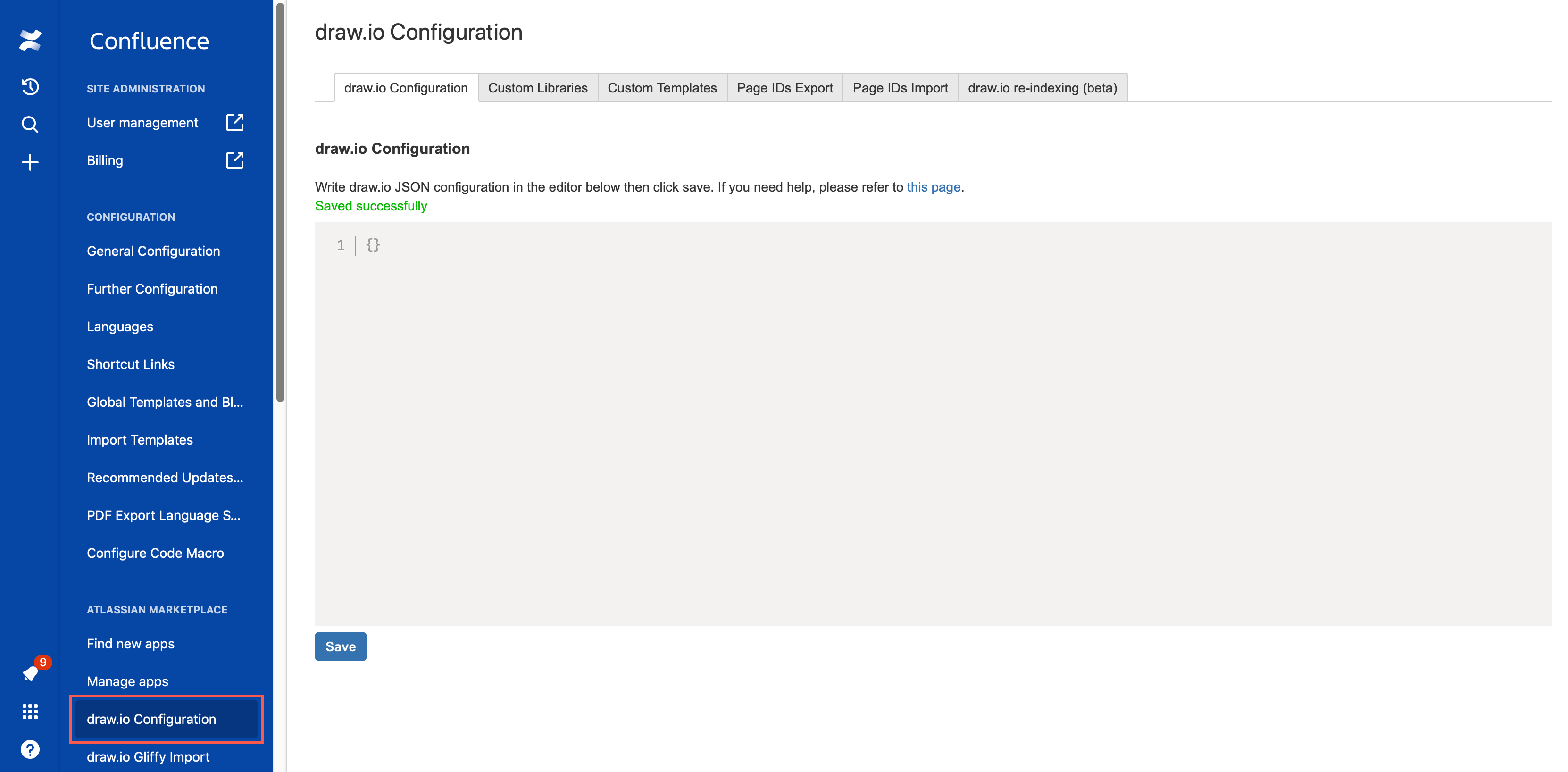Click the help icon at bottom of sidebar
This screenshot has width=1568, height=772.
pos(29,749)
